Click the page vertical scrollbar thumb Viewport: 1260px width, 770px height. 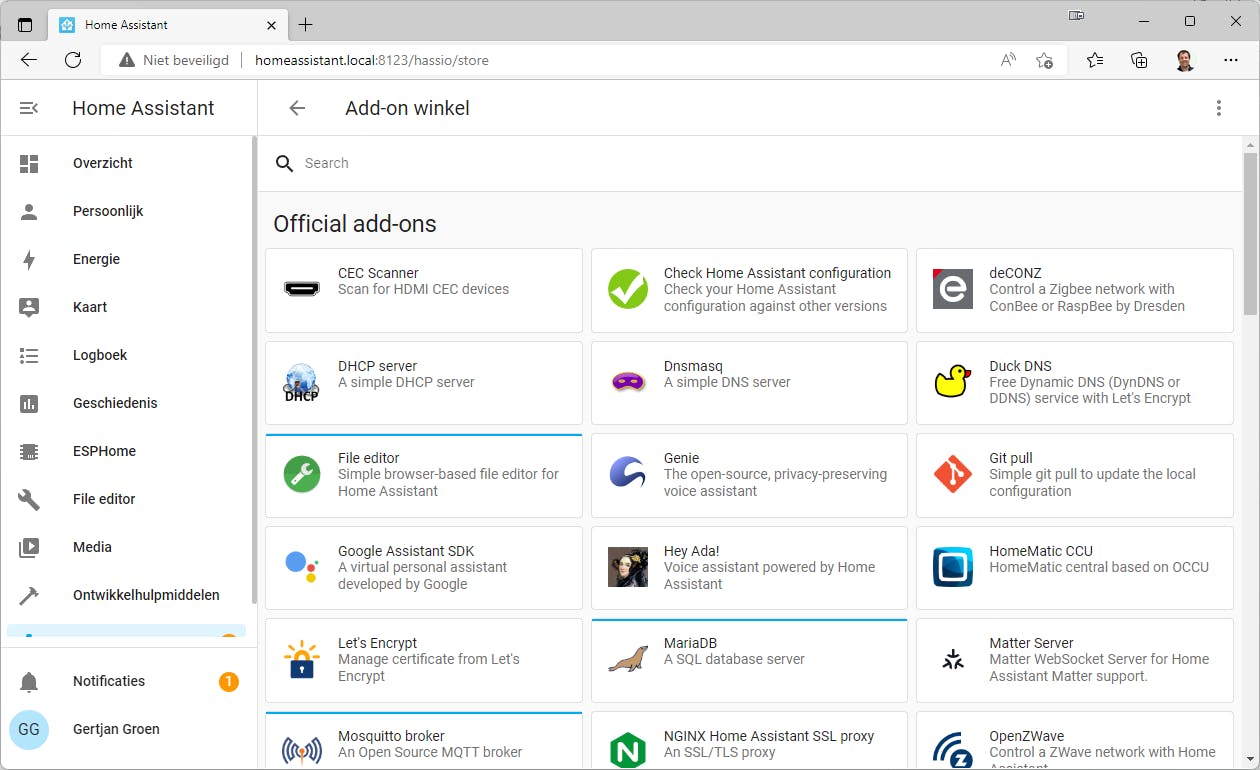1250,234
